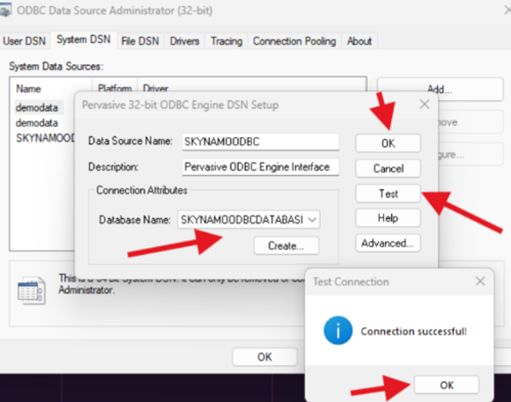Viewport: 511px width, 402px height.
Task: Open Advanced settings in DSN Setup
Action: click(x=388, y=243)
